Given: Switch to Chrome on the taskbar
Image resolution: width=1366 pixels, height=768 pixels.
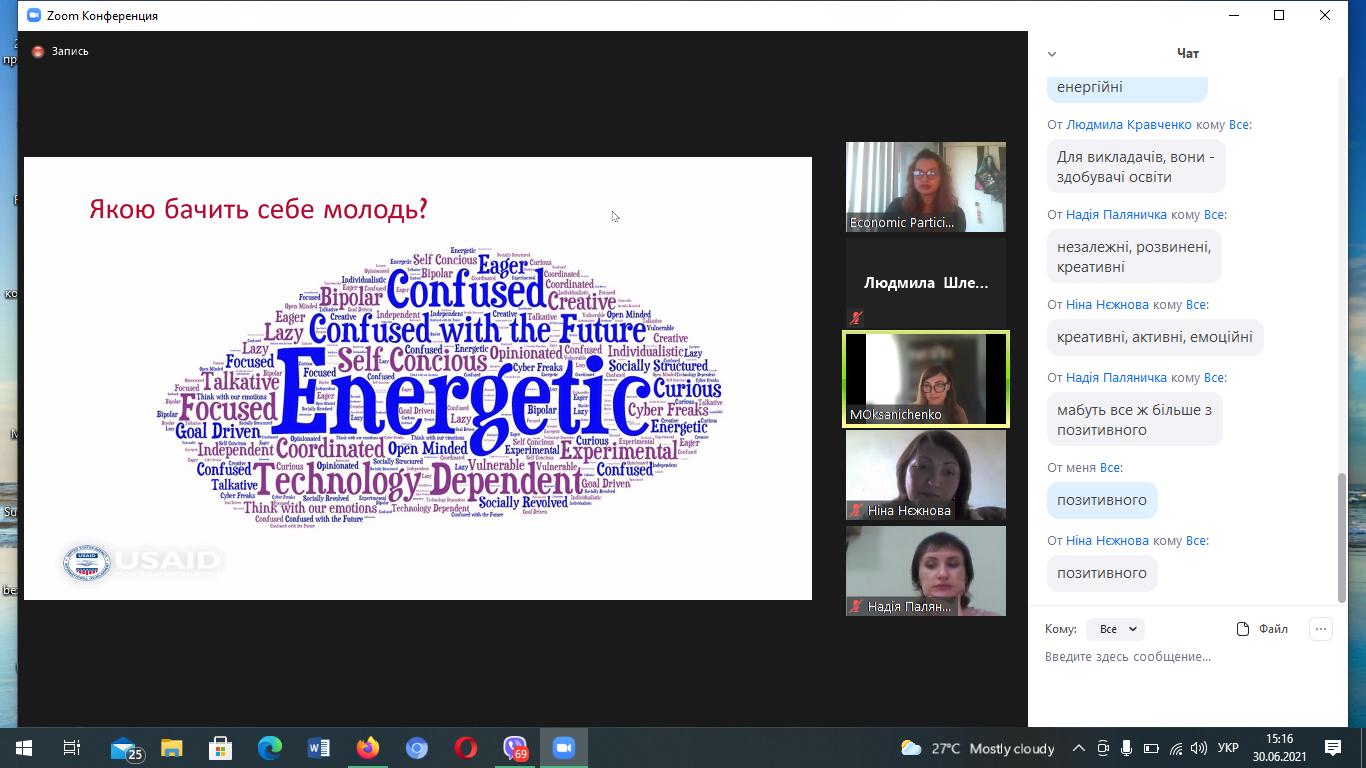Looking at the screenshot, I should 417,748.
